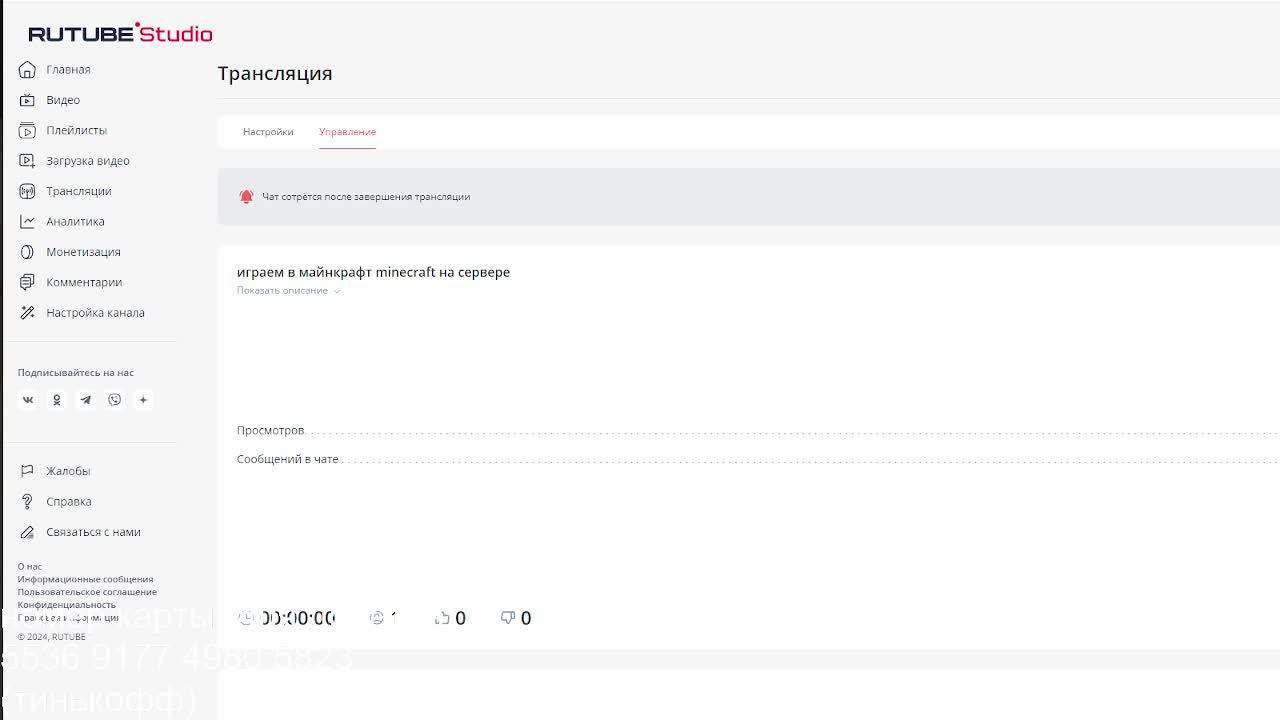Click stream title играем в майнкрафт
1280x720 pixels.
tap(373, 272)
